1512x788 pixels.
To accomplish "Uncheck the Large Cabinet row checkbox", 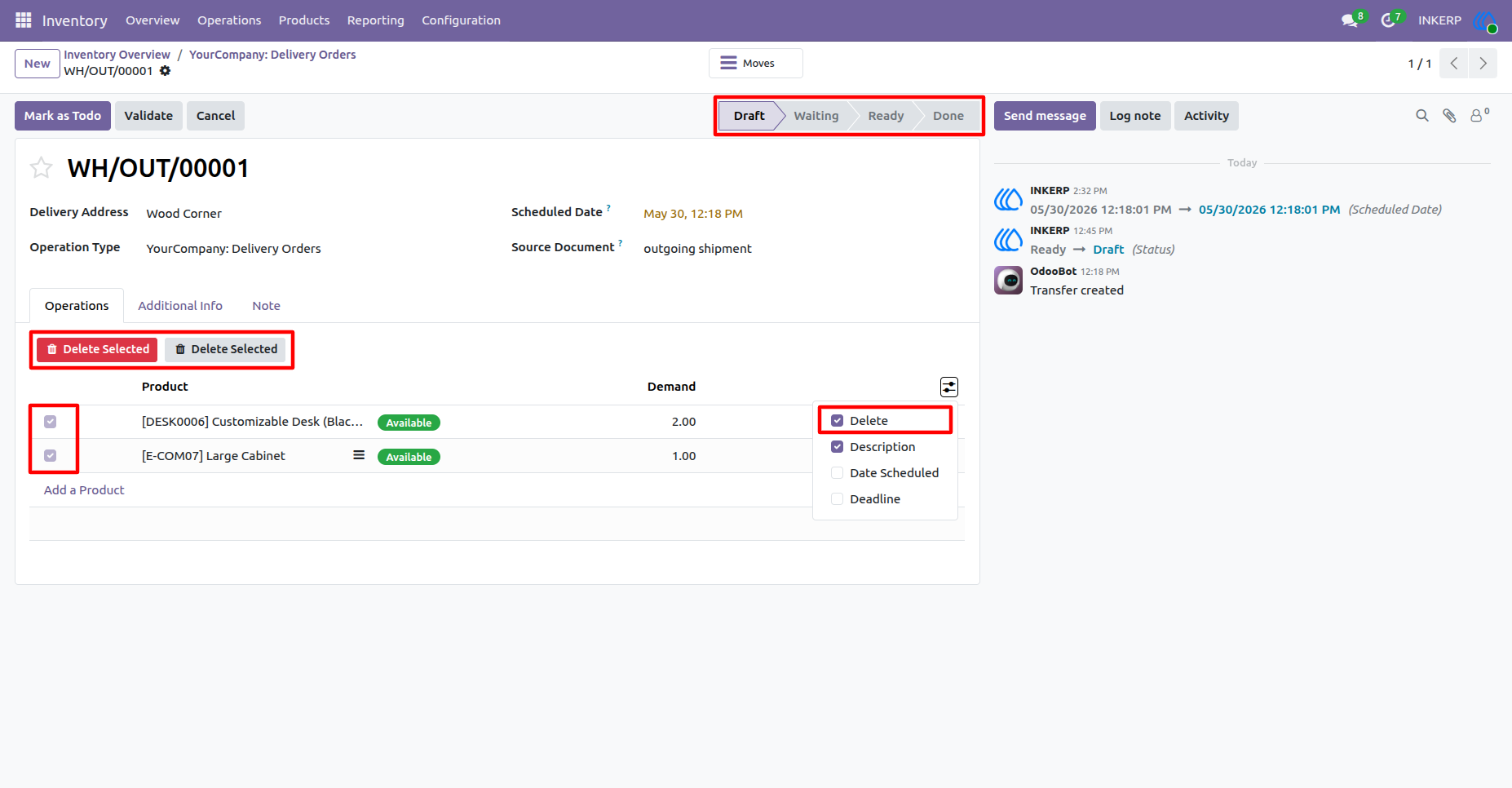I will pyautogui.click(x=51, y=456).
